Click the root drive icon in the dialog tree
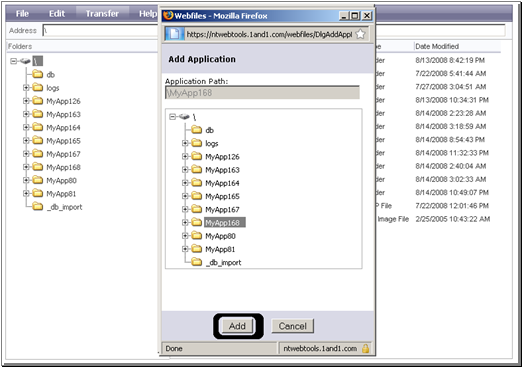Viewport: 522px width, 367px height. click(x=184, y=117)
